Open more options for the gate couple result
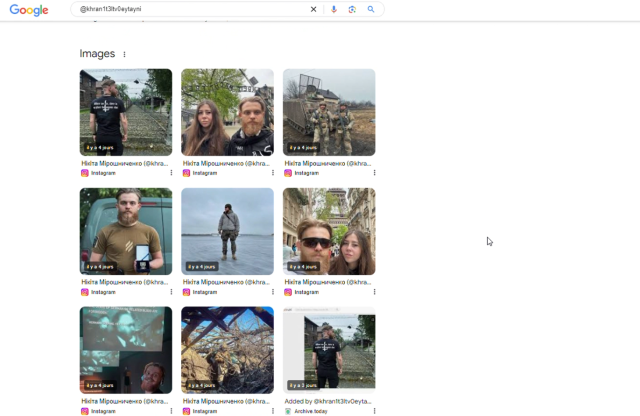This screenshot has height=416, width=640. tap(273, 173)
